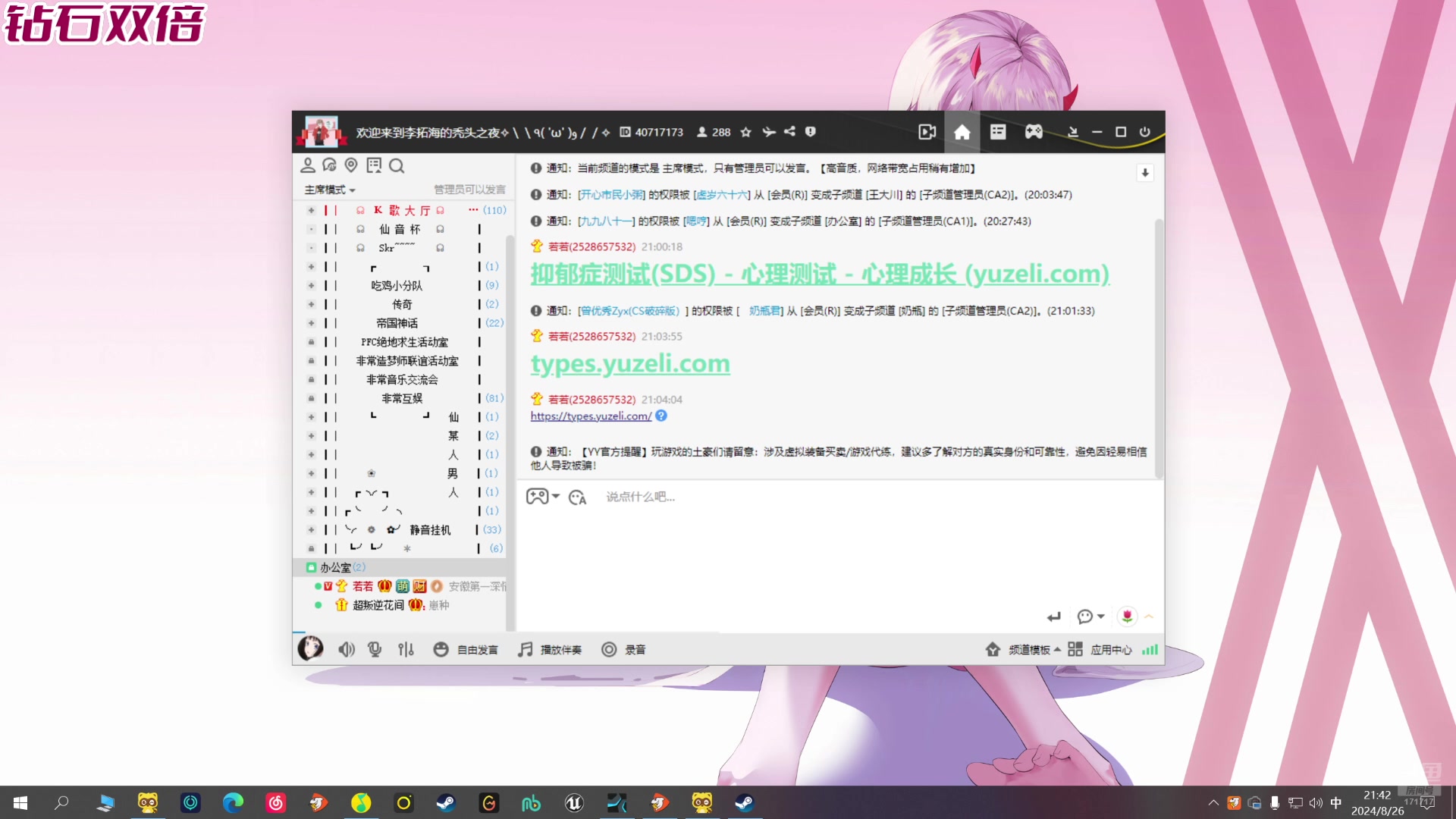
Task: Open the audio mixer sliders icon
Action: (406, 649)
